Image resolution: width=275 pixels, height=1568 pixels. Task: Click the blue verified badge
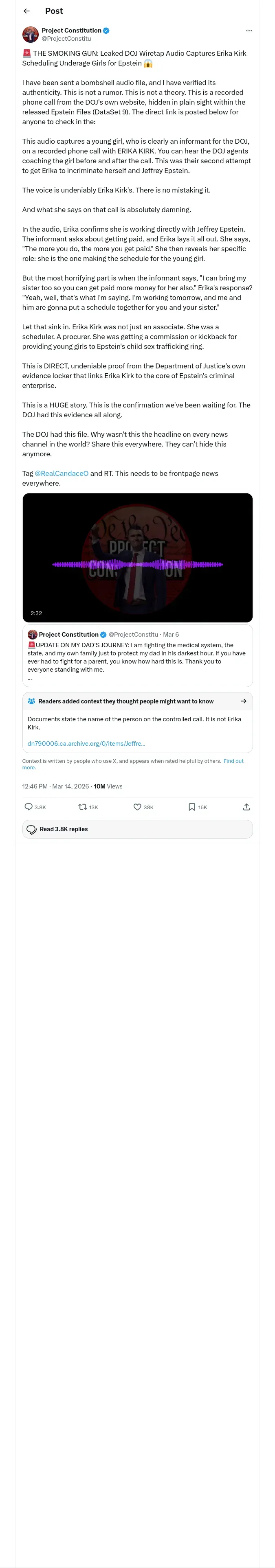107,31
